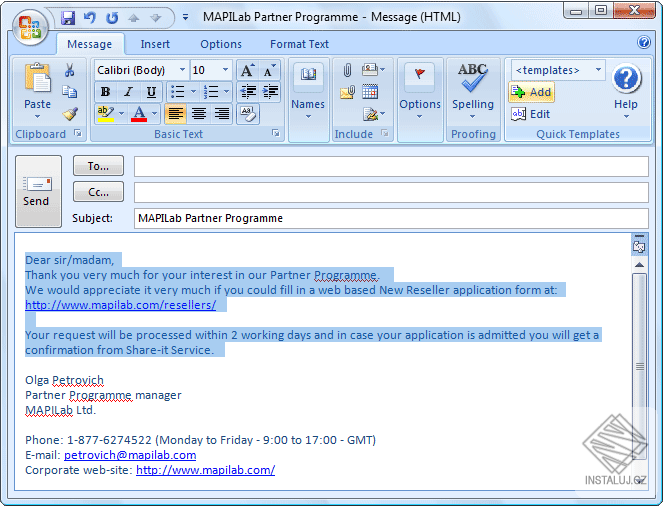Open the Insert tab
The image size is (666, 507).
pos(155,44)
